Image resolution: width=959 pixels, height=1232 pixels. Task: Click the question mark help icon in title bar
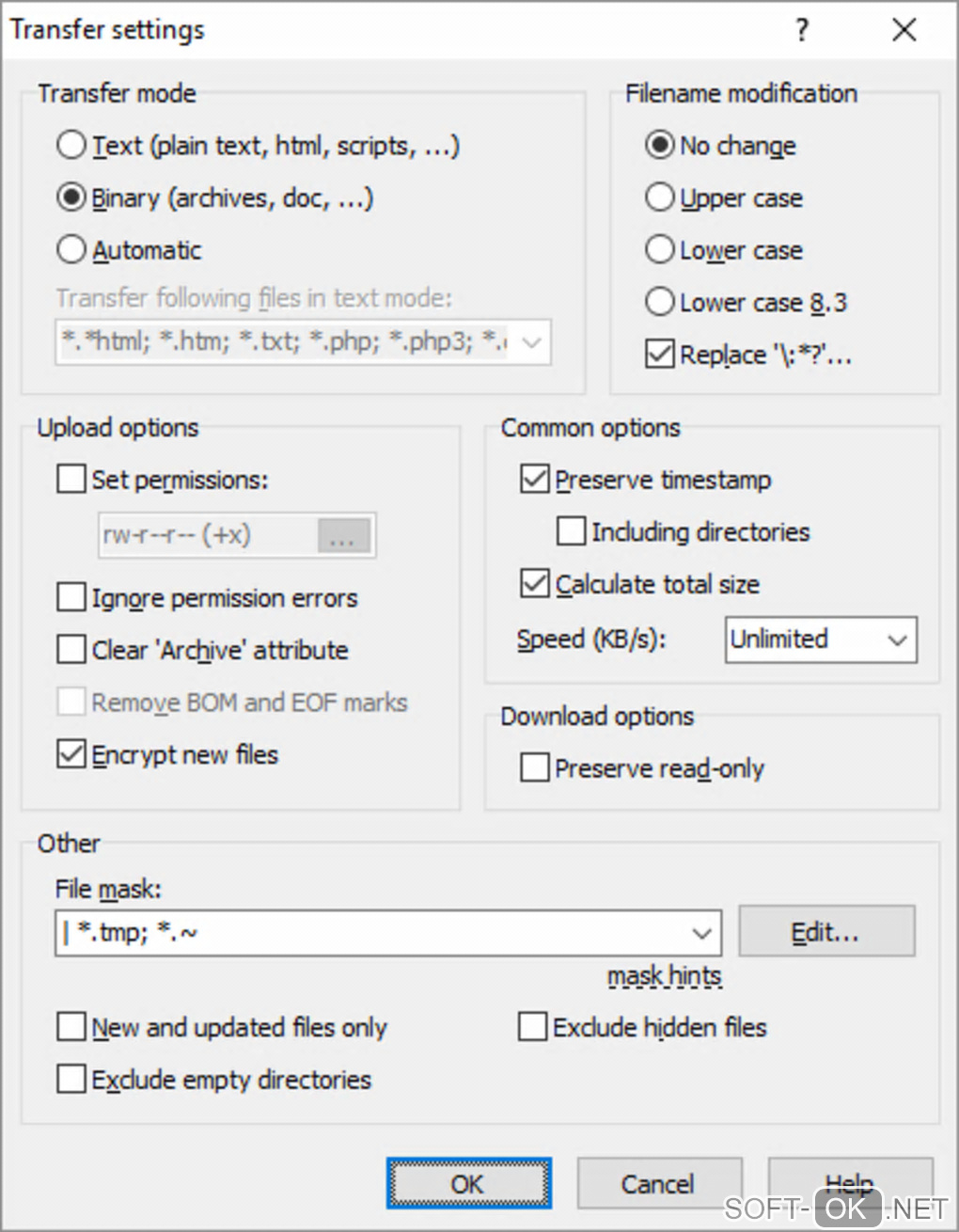pyautogui.click(x=801, y=31)
